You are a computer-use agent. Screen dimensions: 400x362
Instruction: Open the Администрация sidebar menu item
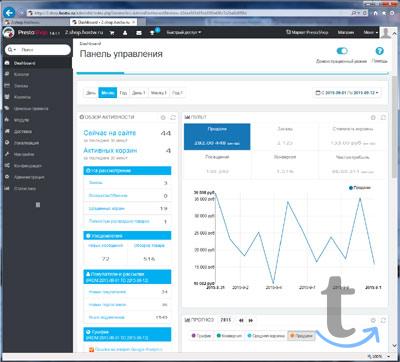pos(37,177)
